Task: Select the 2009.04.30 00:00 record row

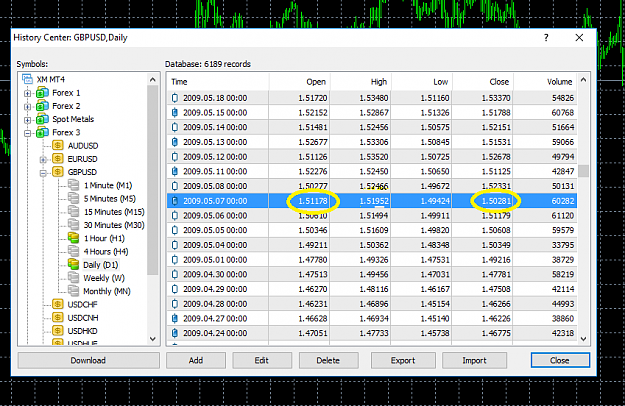Action: click(x=372, y=275)
